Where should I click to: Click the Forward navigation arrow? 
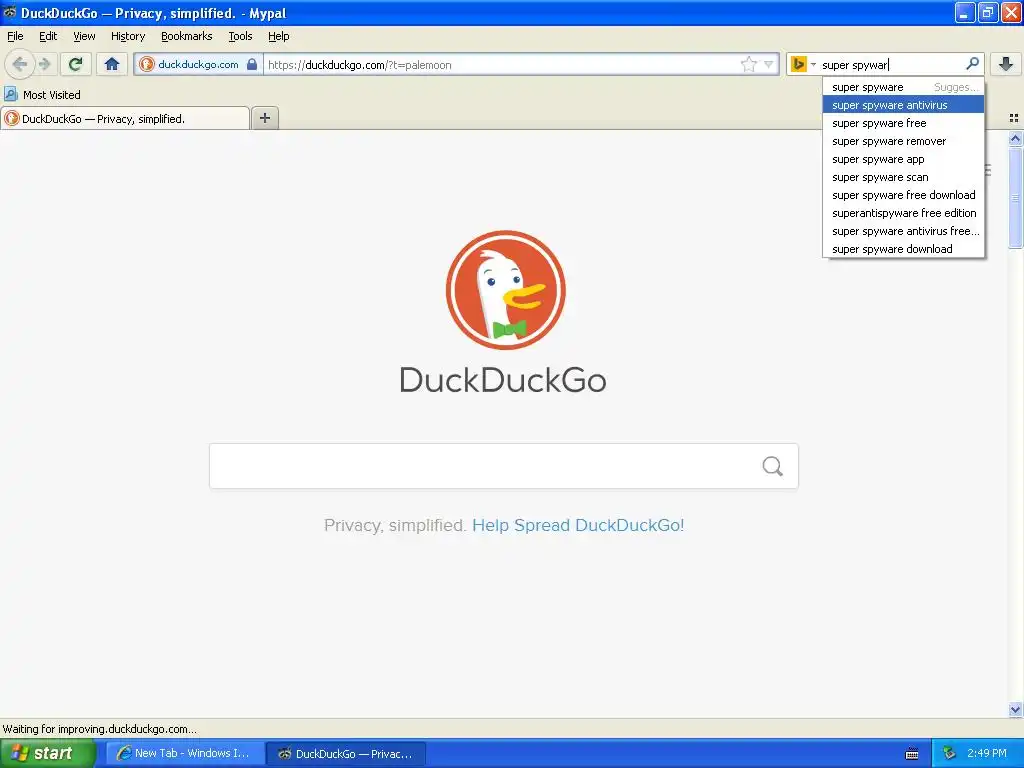click(44, 64)
